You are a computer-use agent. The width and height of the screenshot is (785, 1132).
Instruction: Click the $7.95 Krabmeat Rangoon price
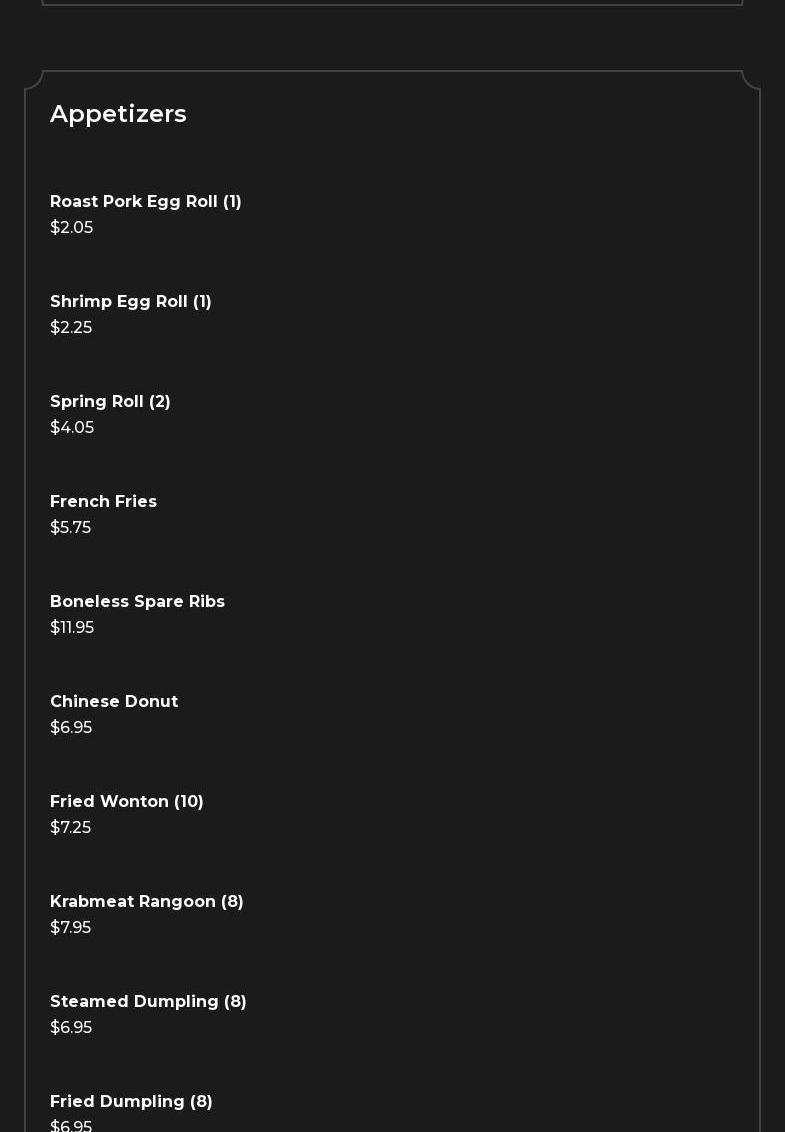70,928
